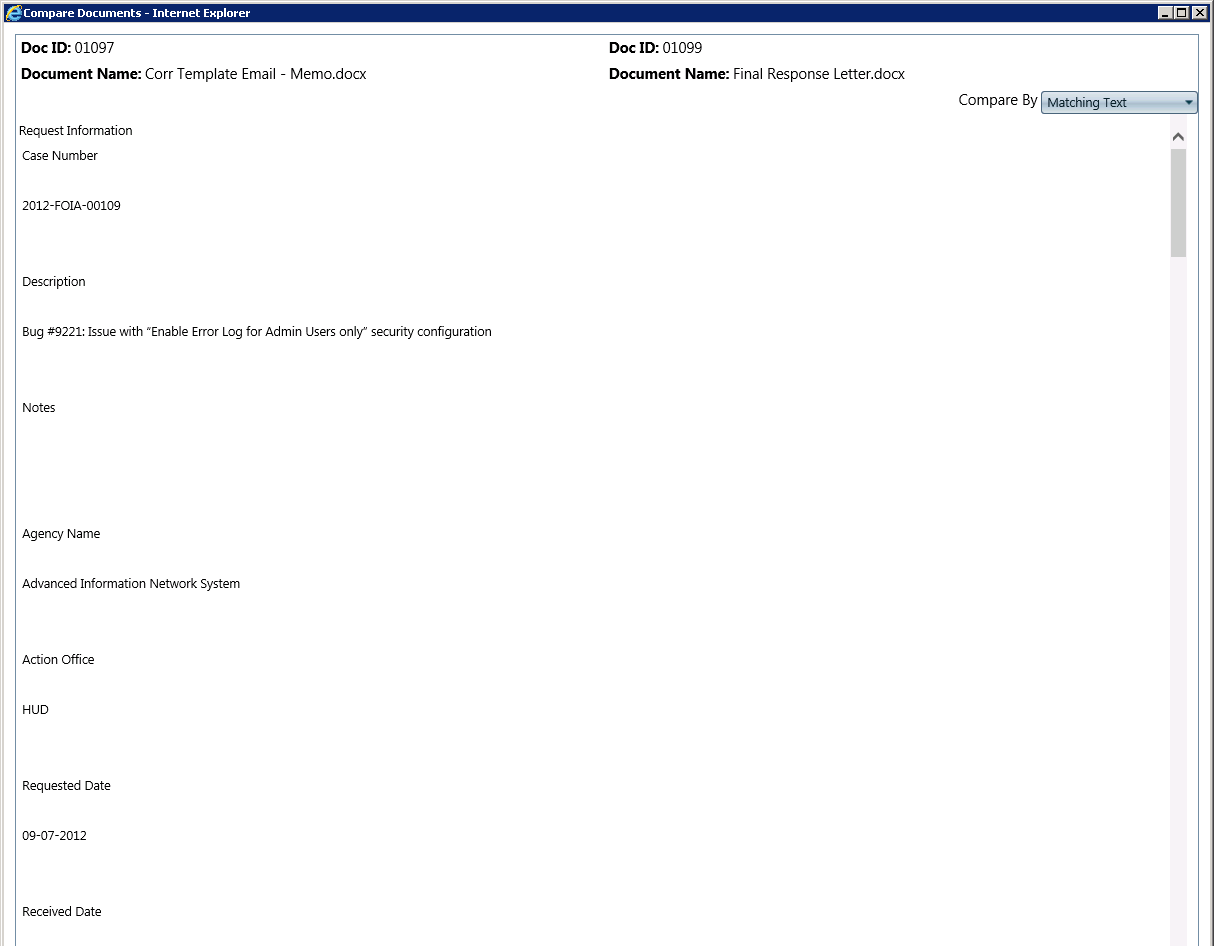Viewport: 1214px width, 946px height.
Task: Click the scroll up arrow
Action: point(1178,137)
